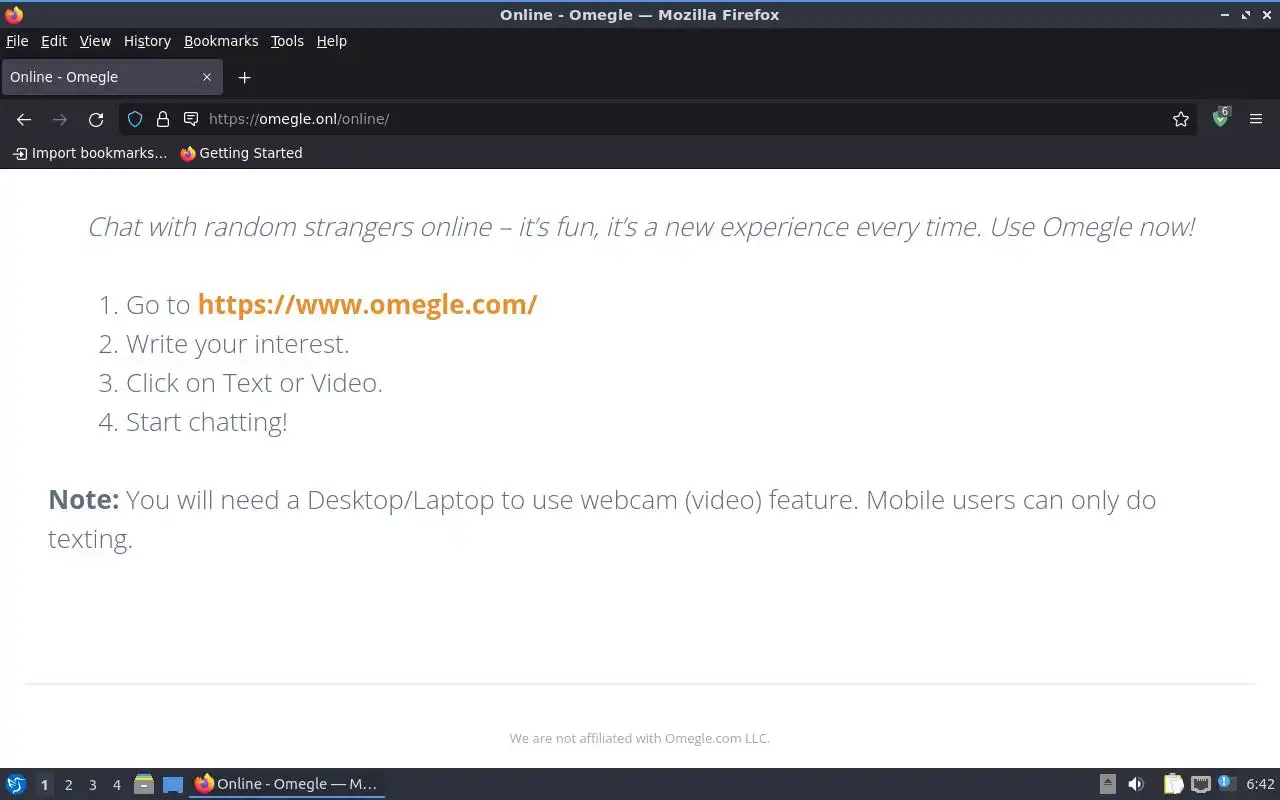Reload the current page

click(96, 119)
